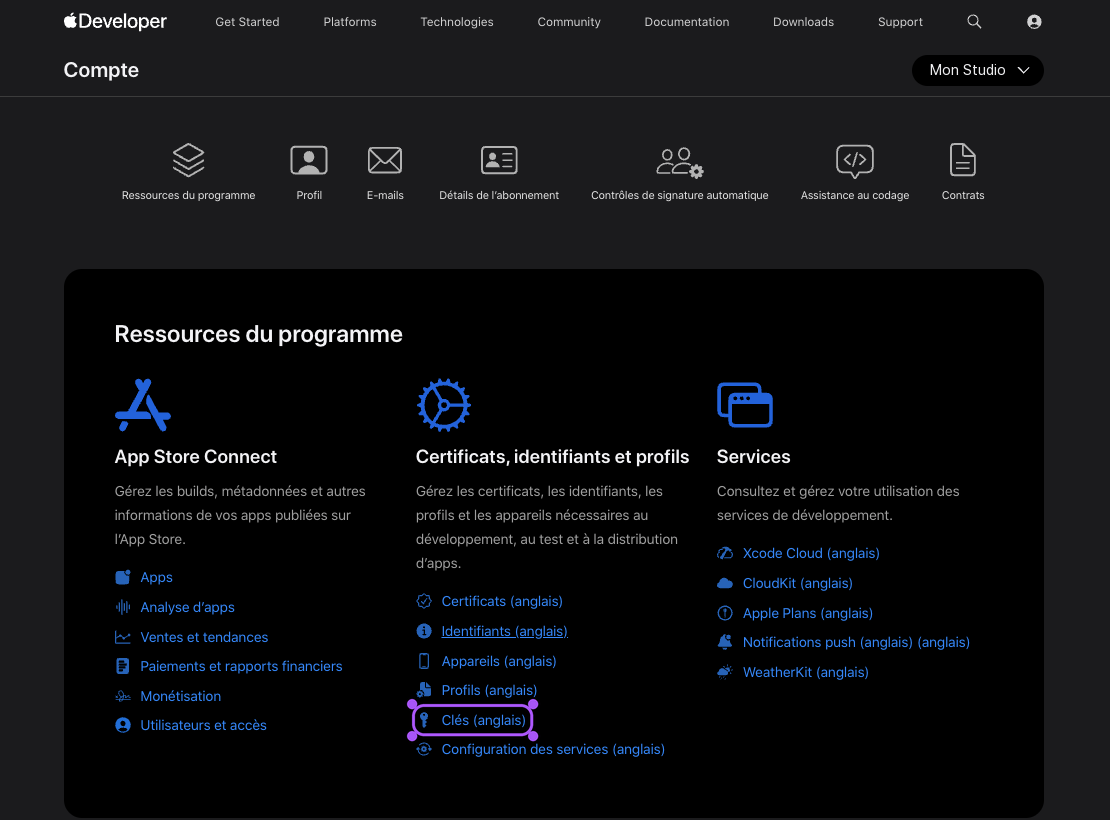Image resolution: width=1110 pixels, height=820 pixels.
Task: Click the cloud icon beside CloudKit
Action: click(x=725, y=583)
